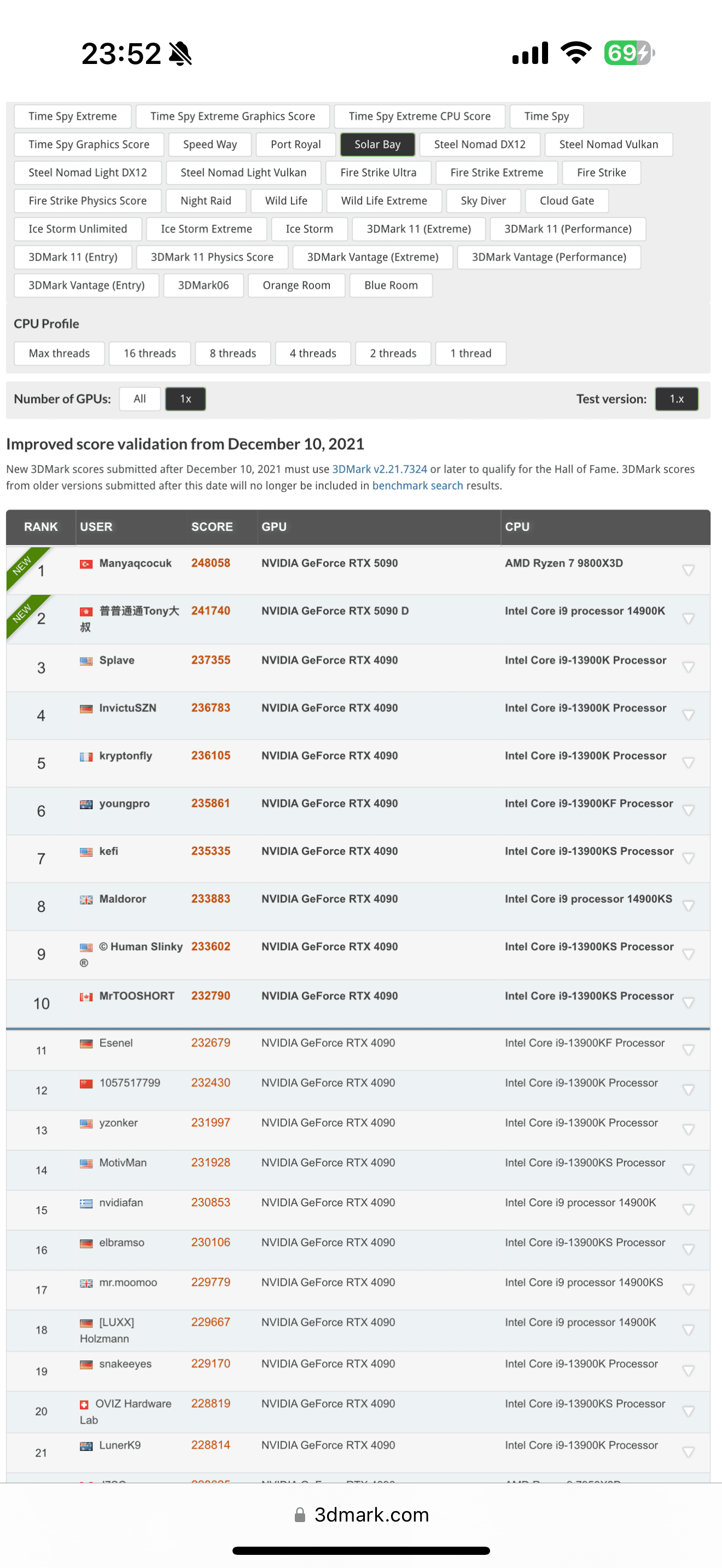
Task: Click the Swiss flag next to OVIZ Hardware Lab
Action: coord(84,1405)
